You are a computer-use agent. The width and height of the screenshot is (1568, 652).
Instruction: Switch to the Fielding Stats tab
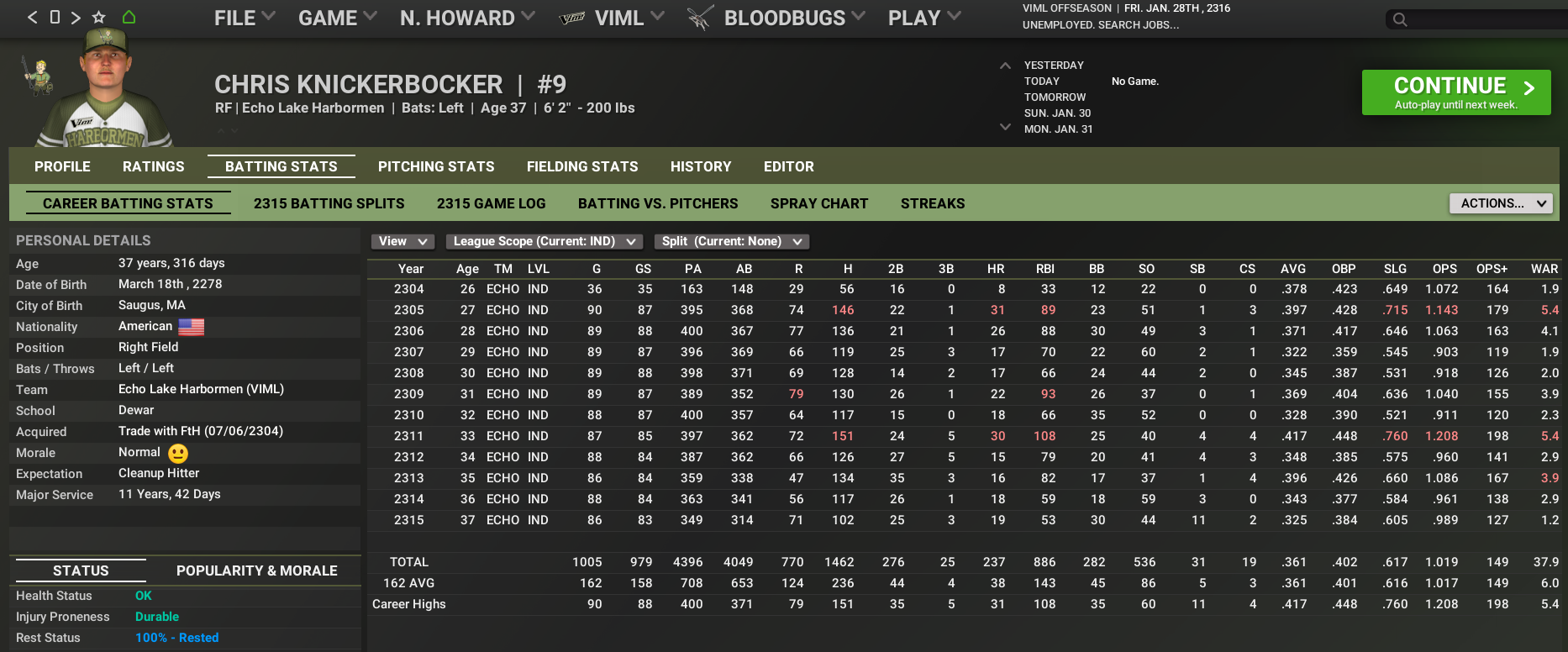tap(581, 166)
